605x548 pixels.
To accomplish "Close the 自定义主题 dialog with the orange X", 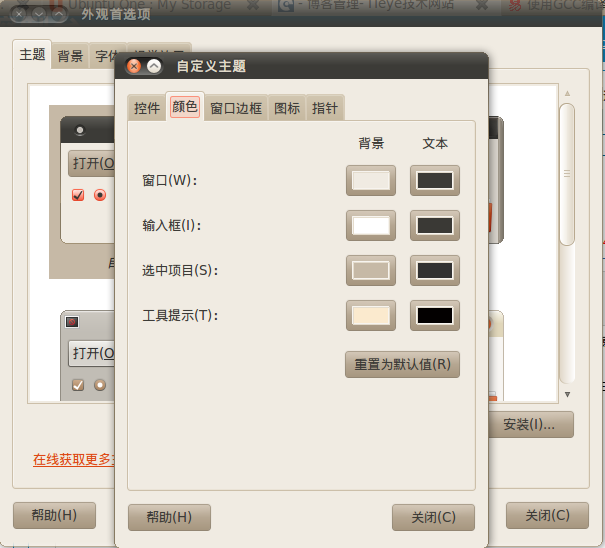I will coord(134,66).
